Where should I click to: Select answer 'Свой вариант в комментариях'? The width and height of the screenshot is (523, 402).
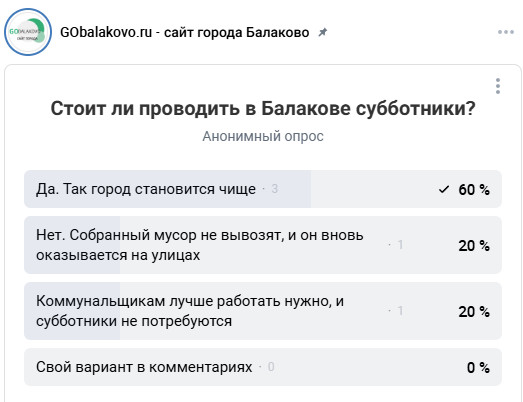point(263,367)
